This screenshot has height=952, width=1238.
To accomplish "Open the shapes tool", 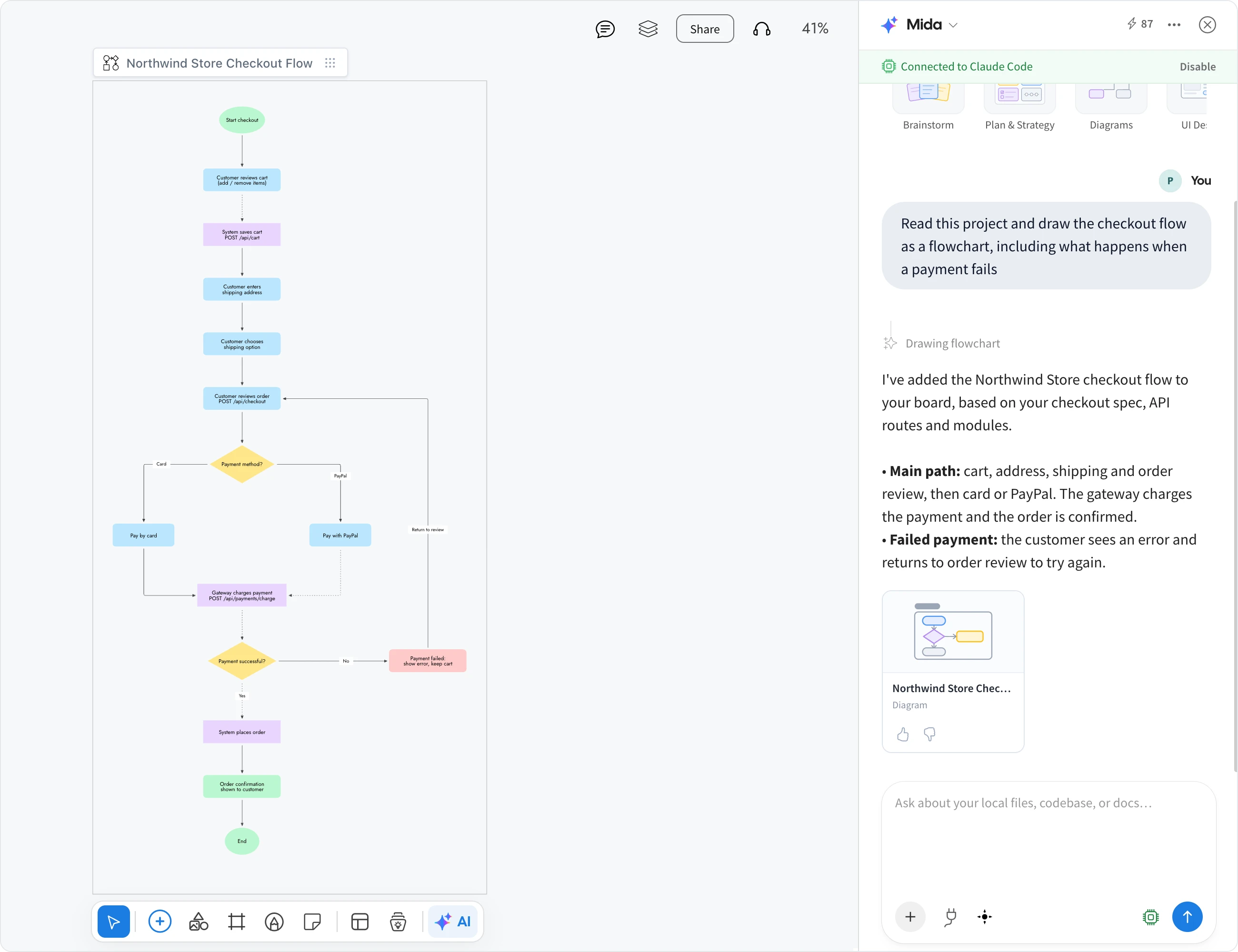I will point(199,922).
